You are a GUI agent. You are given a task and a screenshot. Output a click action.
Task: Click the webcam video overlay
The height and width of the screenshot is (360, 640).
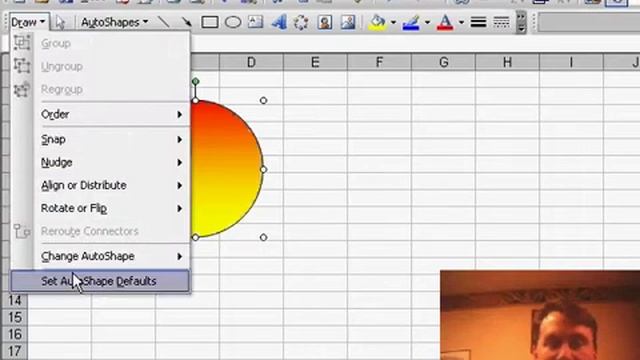click(x=540, y=315)
